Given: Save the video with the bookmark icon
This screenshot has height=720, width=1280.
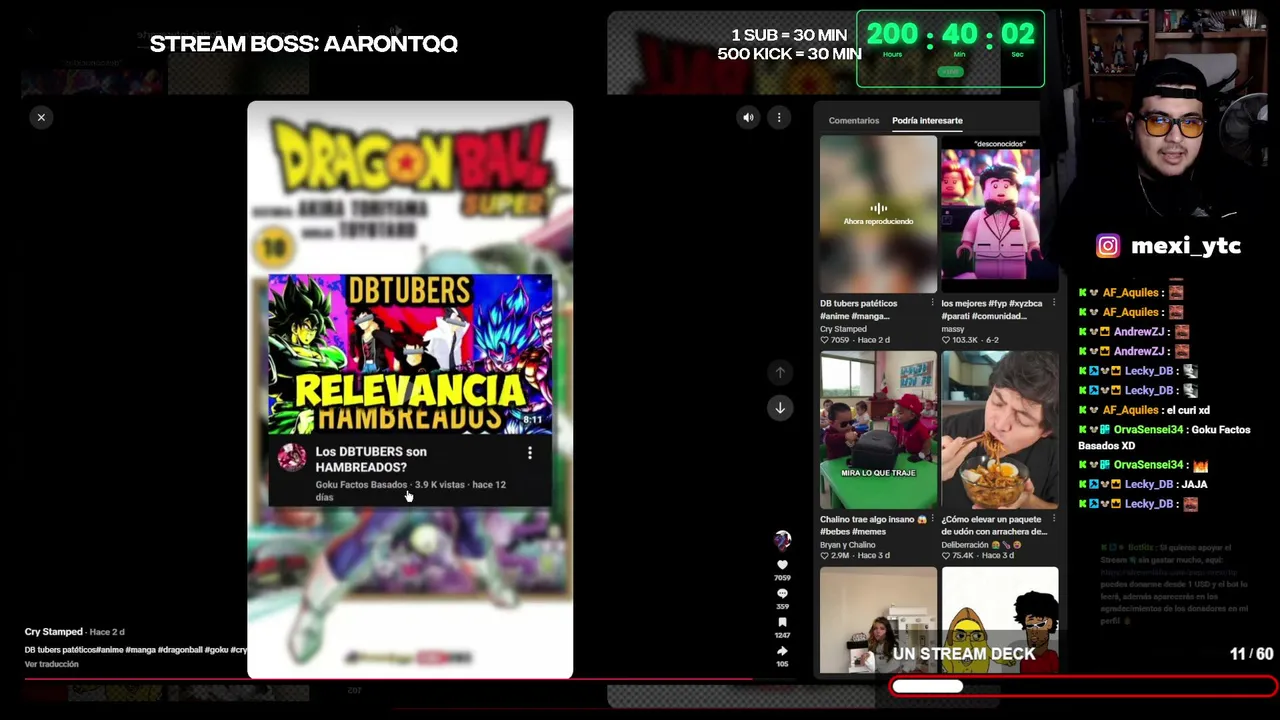Looking at the screenshot, I should pos(782,623).
